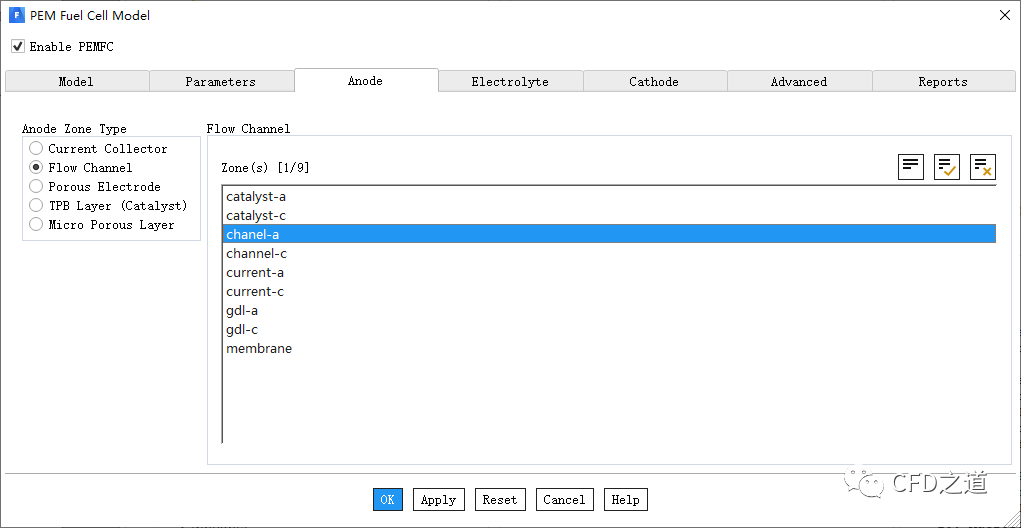Click the select all shown zones icon

(x=947, y=167)
